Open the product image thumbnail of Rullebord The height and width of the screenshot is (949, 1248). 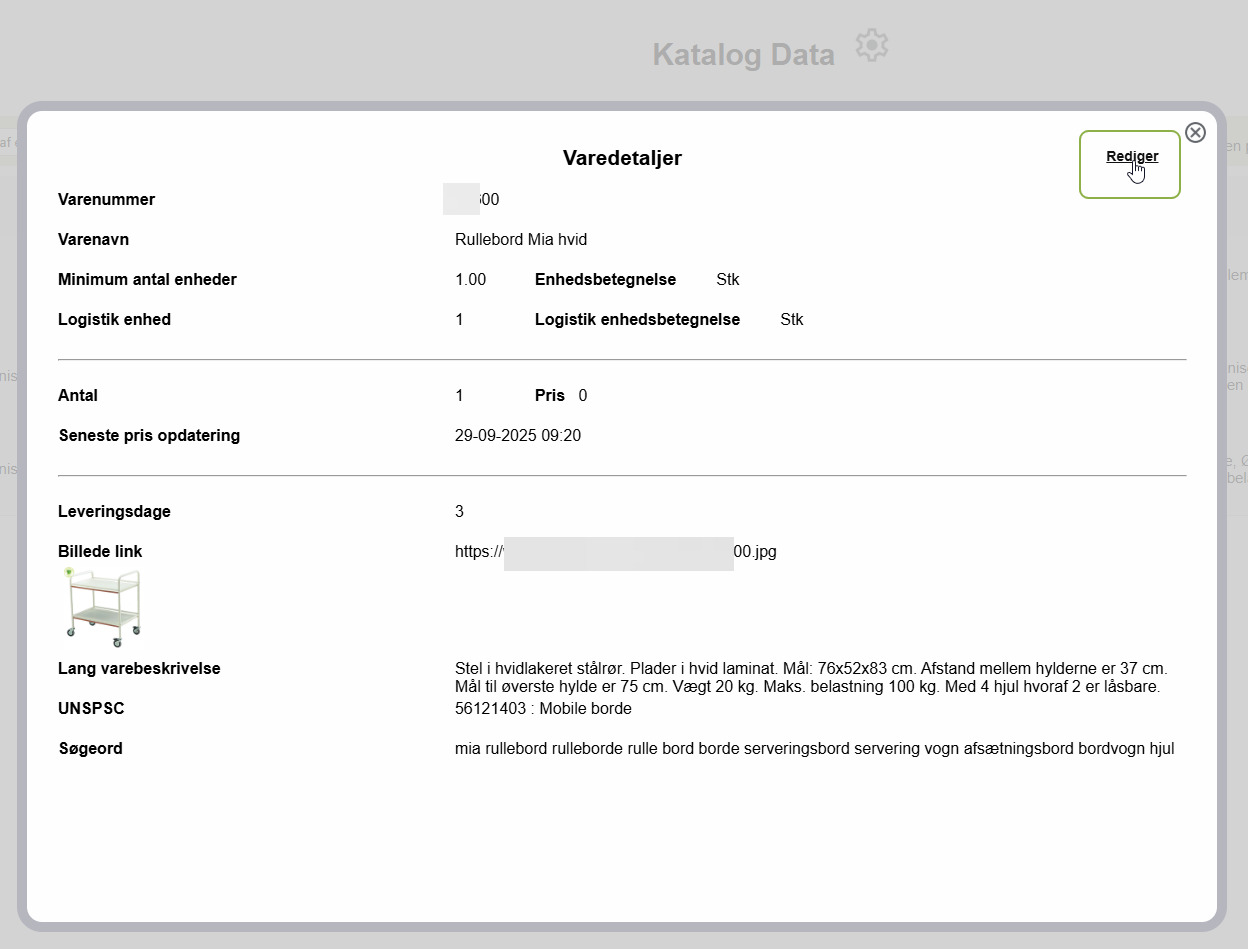pyautogui.click(x=104, y=607)
